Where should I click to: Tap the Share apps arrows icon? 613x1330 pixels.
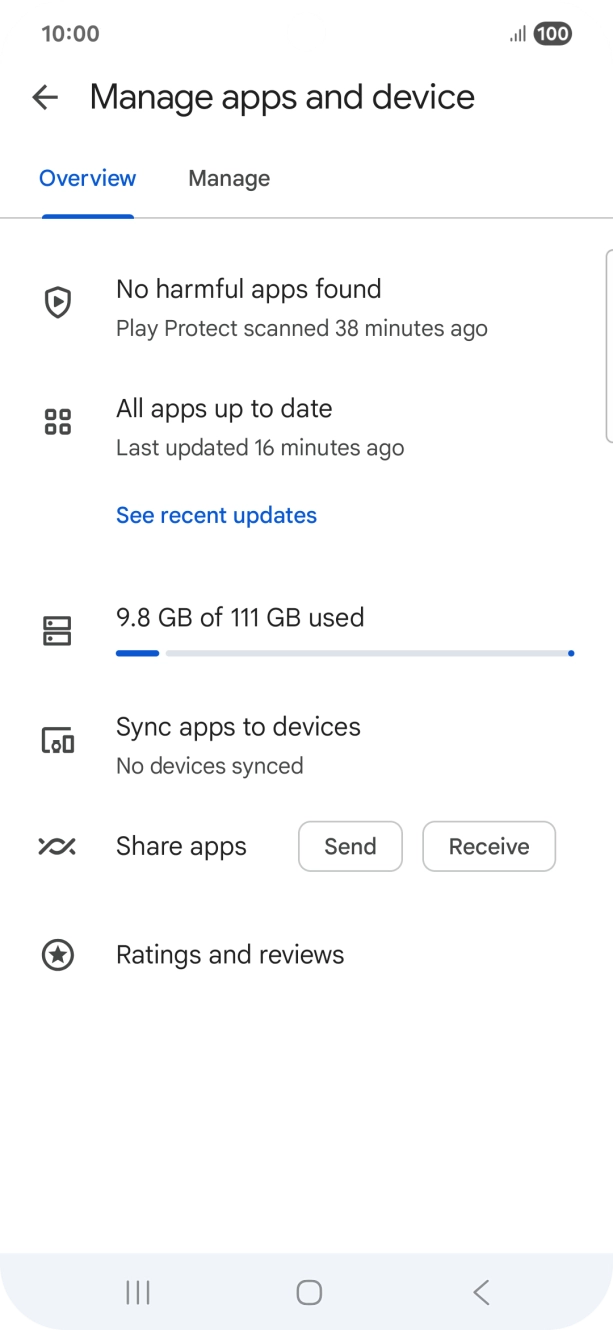pyautogui.click(x=57, y=846)
